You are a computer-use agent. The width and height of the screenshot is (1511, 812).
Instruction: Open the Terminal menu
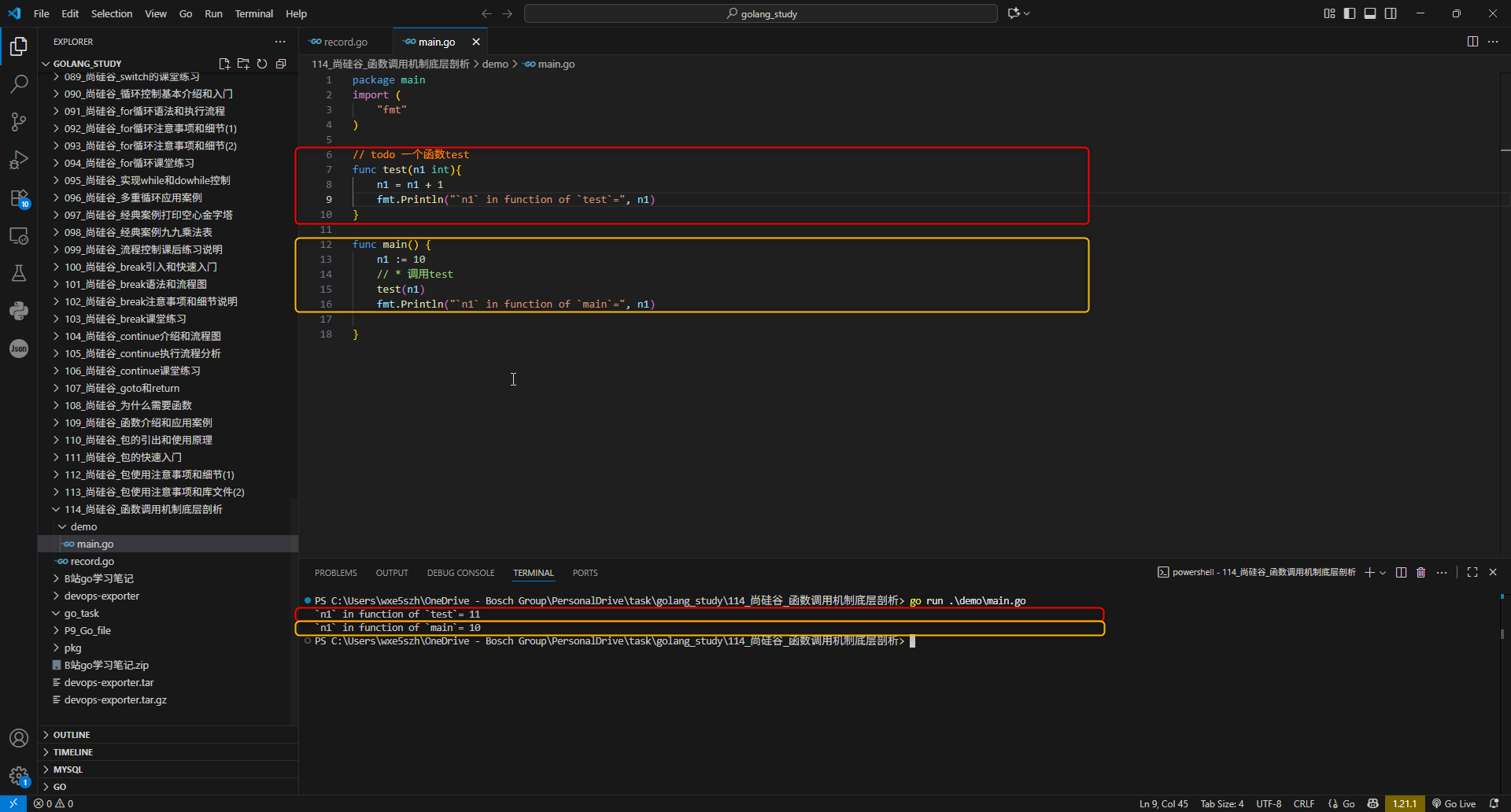(253, 13)
